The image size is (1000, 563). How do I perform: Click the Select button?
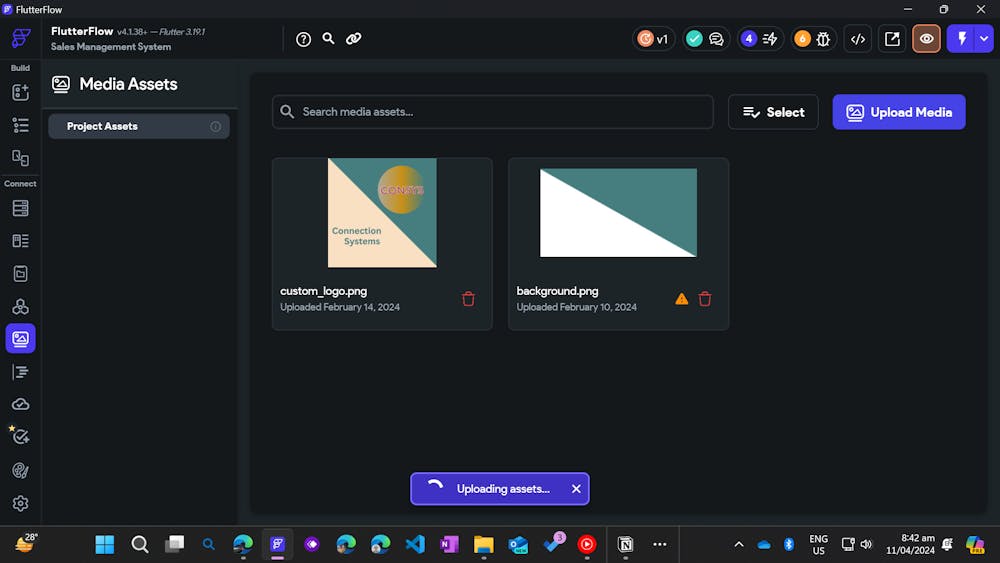[x=773, y=112]
